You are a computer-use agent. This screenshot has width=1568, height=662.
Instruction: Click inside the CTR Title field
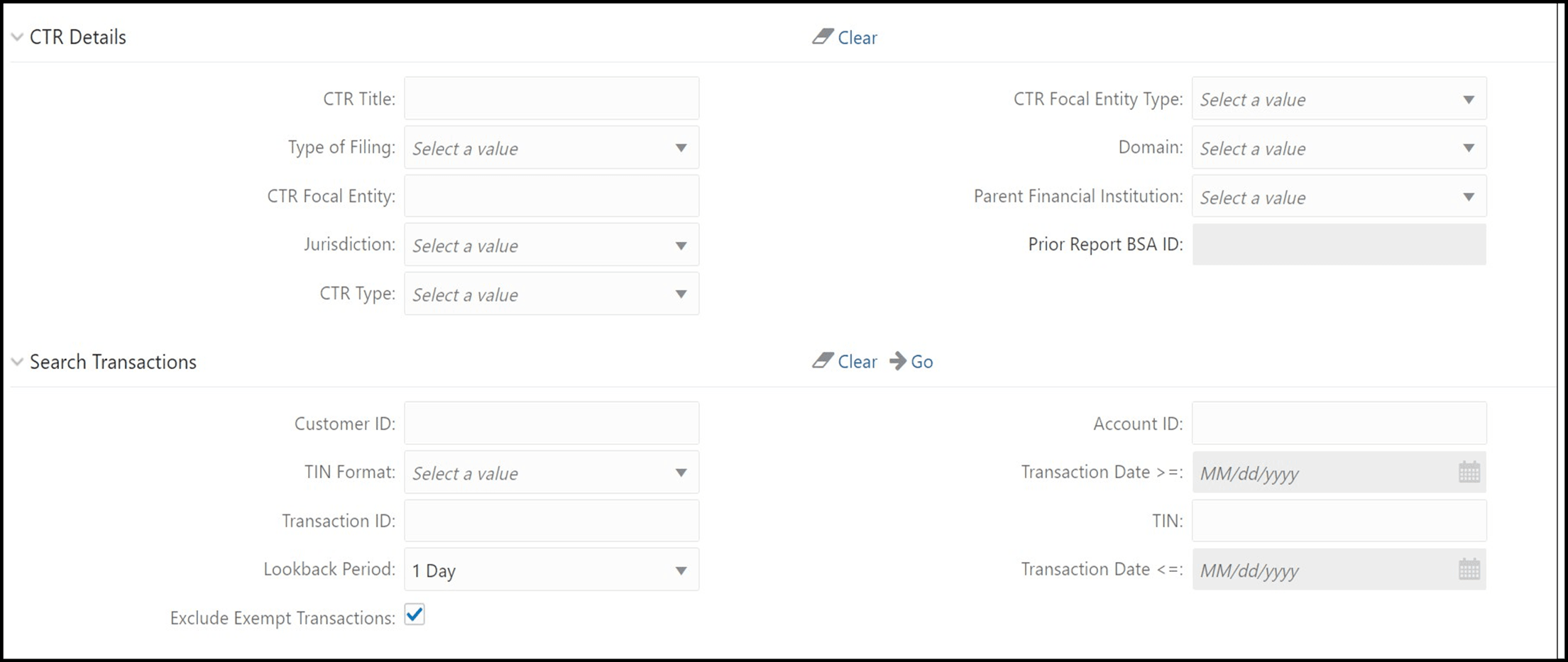pyautogui.click(x=551, y=99)
